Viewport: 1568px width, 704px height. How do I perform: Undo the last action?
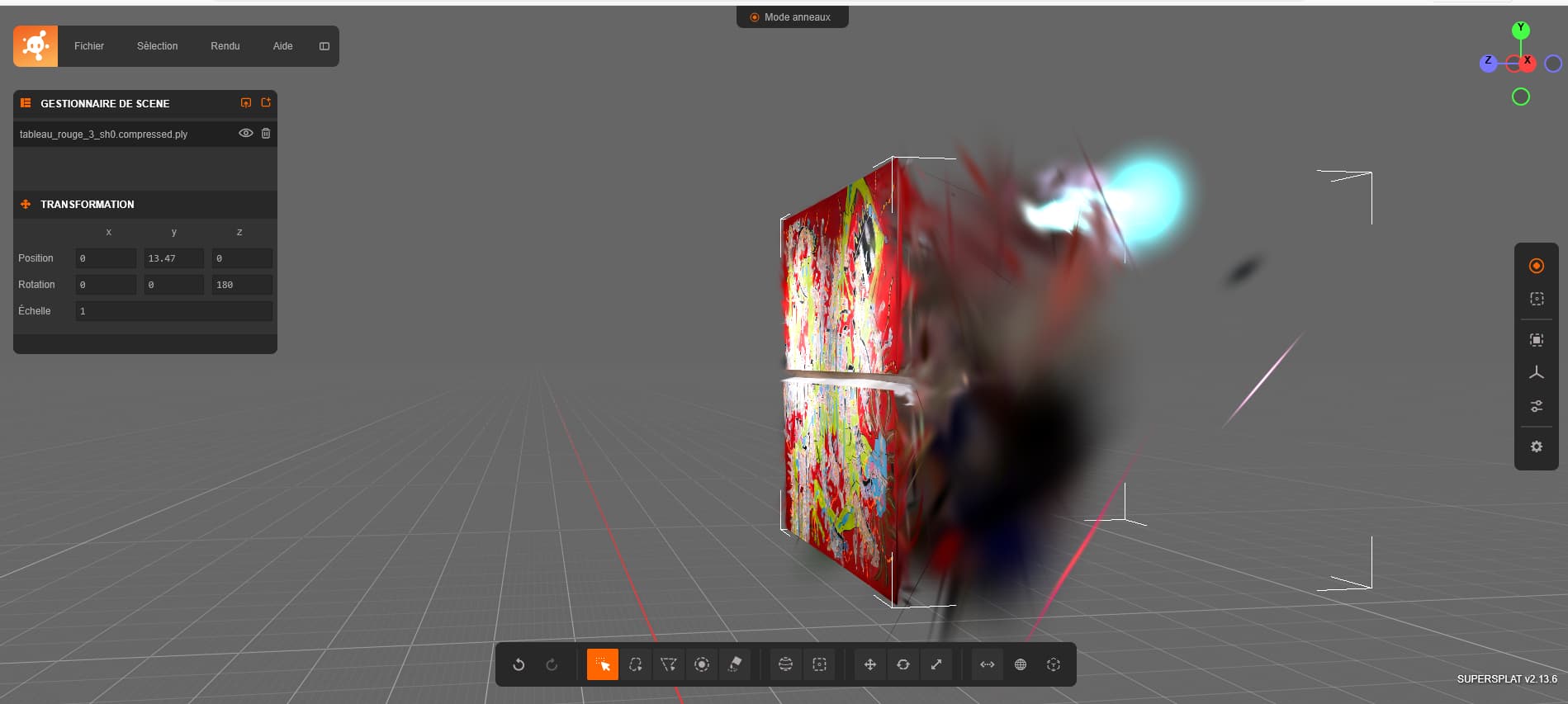point(519,664)
